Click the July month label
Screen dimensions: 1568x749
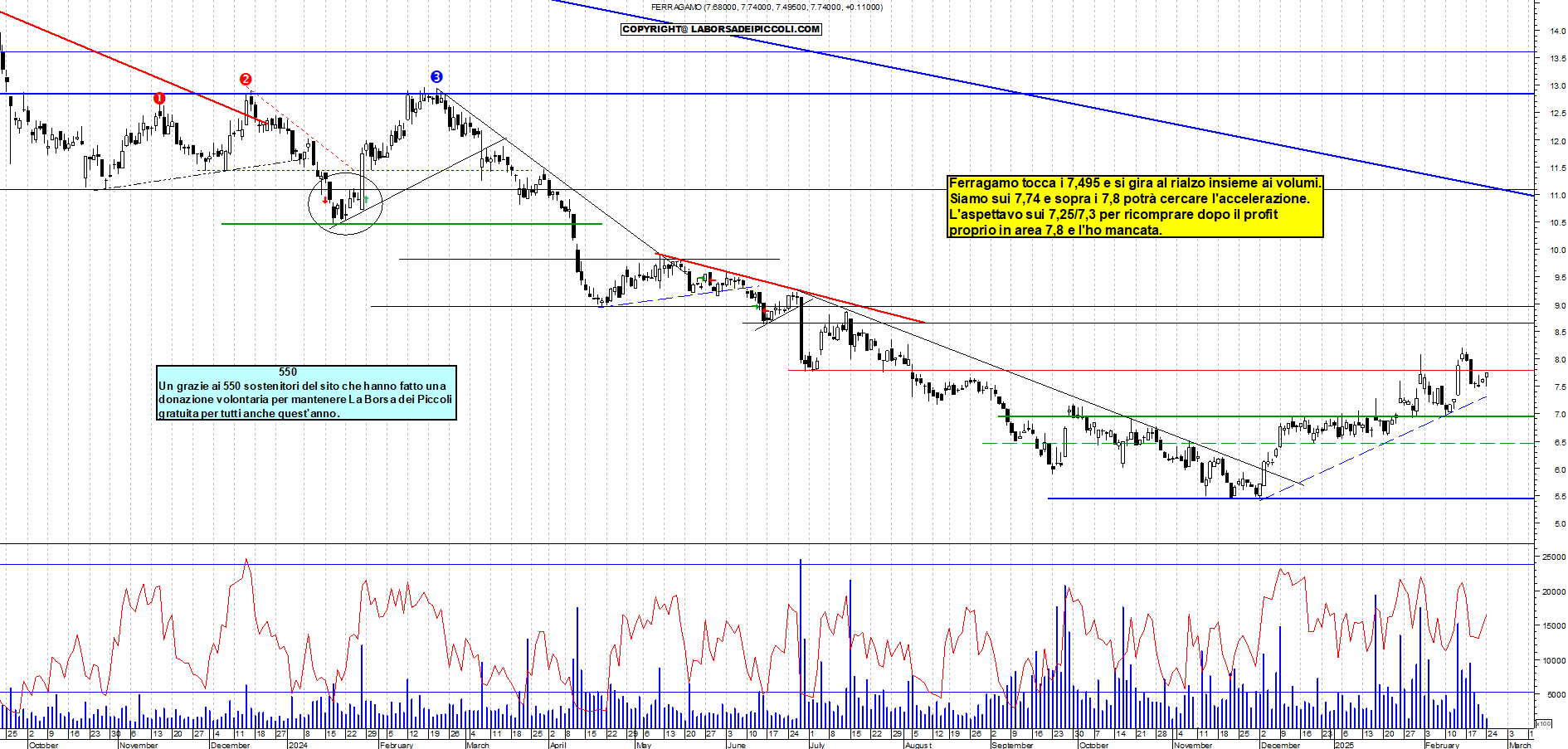coord(817,745)
